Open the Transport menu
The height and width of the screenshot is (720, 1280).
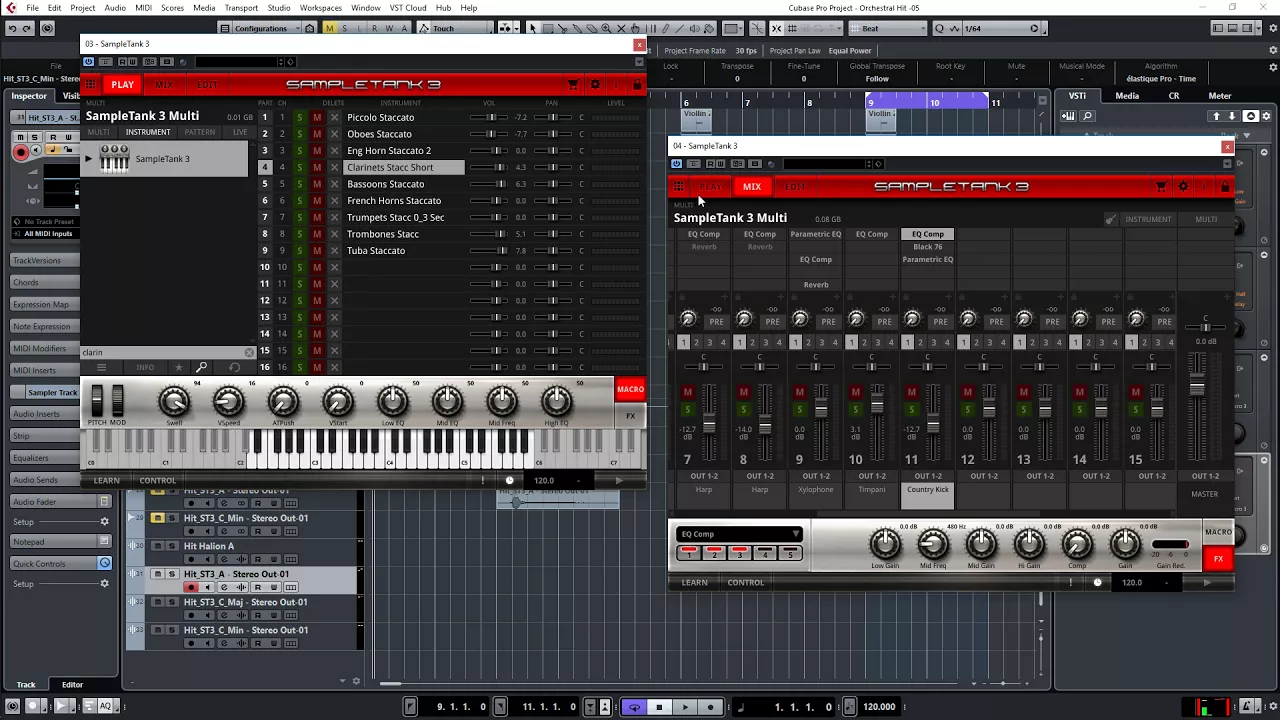pyautogui.click(x=241, y=7)
